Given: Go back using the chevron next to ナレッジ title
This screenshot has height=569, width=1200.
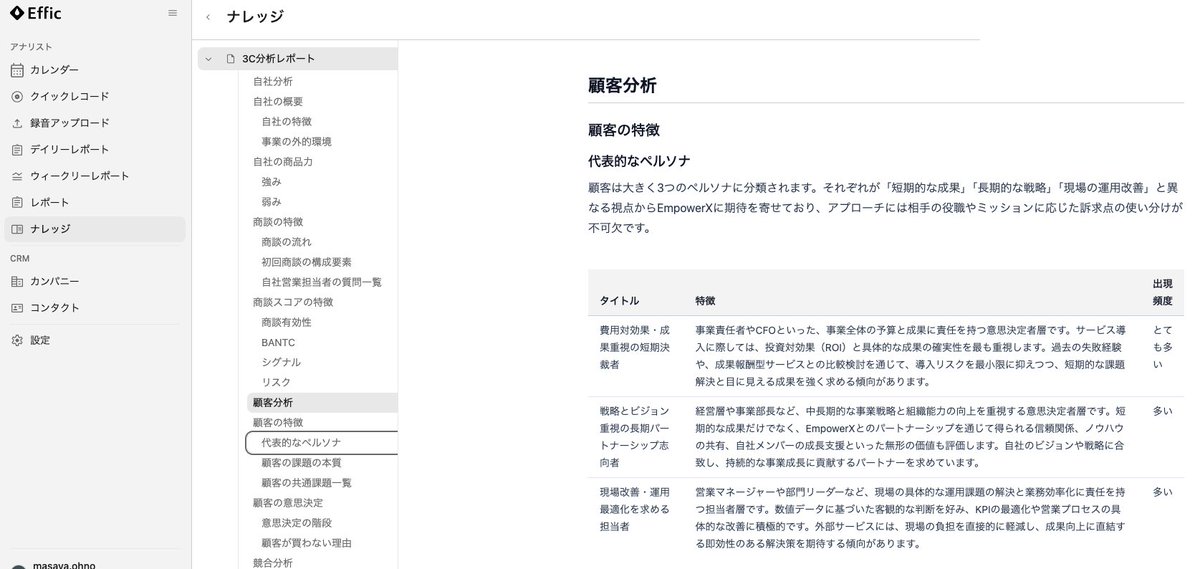Looking at the screenshot, I should [208, 17].
